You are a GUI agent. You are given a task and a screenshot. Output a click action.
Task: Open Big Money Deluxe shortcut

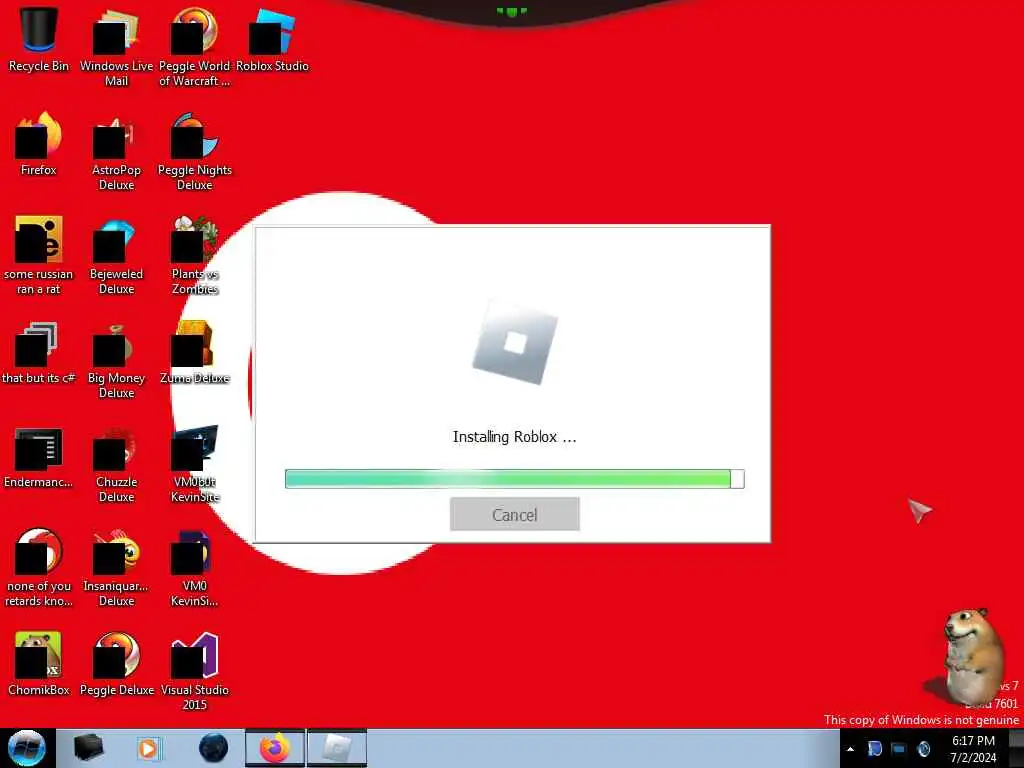click(x=116, y=360)
